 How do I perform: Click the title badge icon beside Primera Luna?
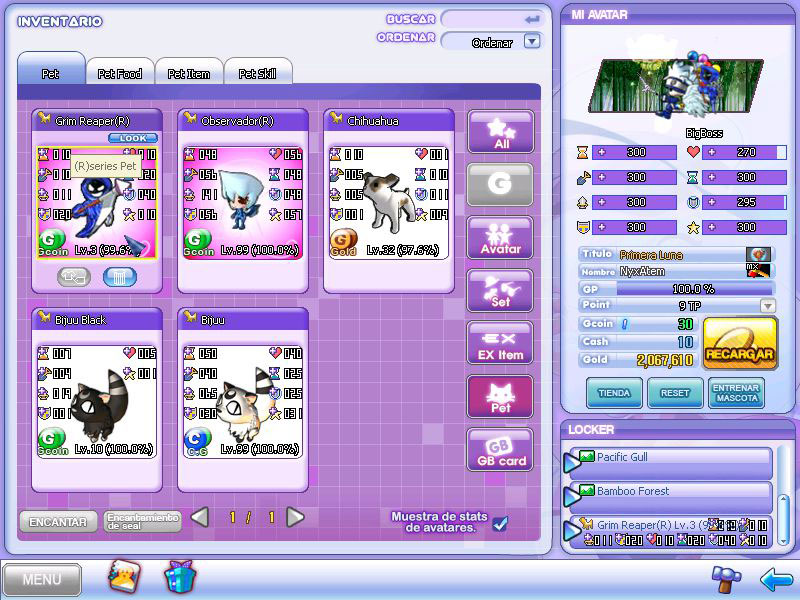pyautogui.click(x=758, y=254)
